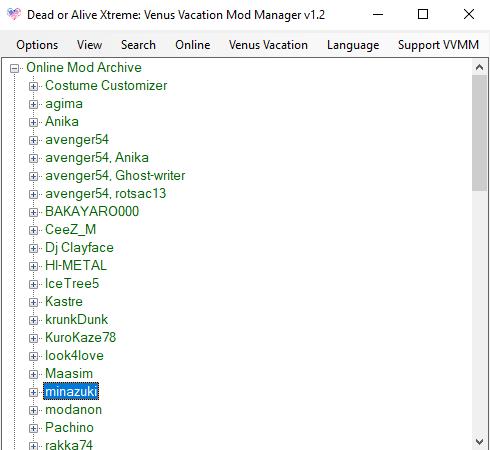The width and height of the screenshot is (490, 450).
Task: Expand the krunkDunk node
Action: coord(33,320)
